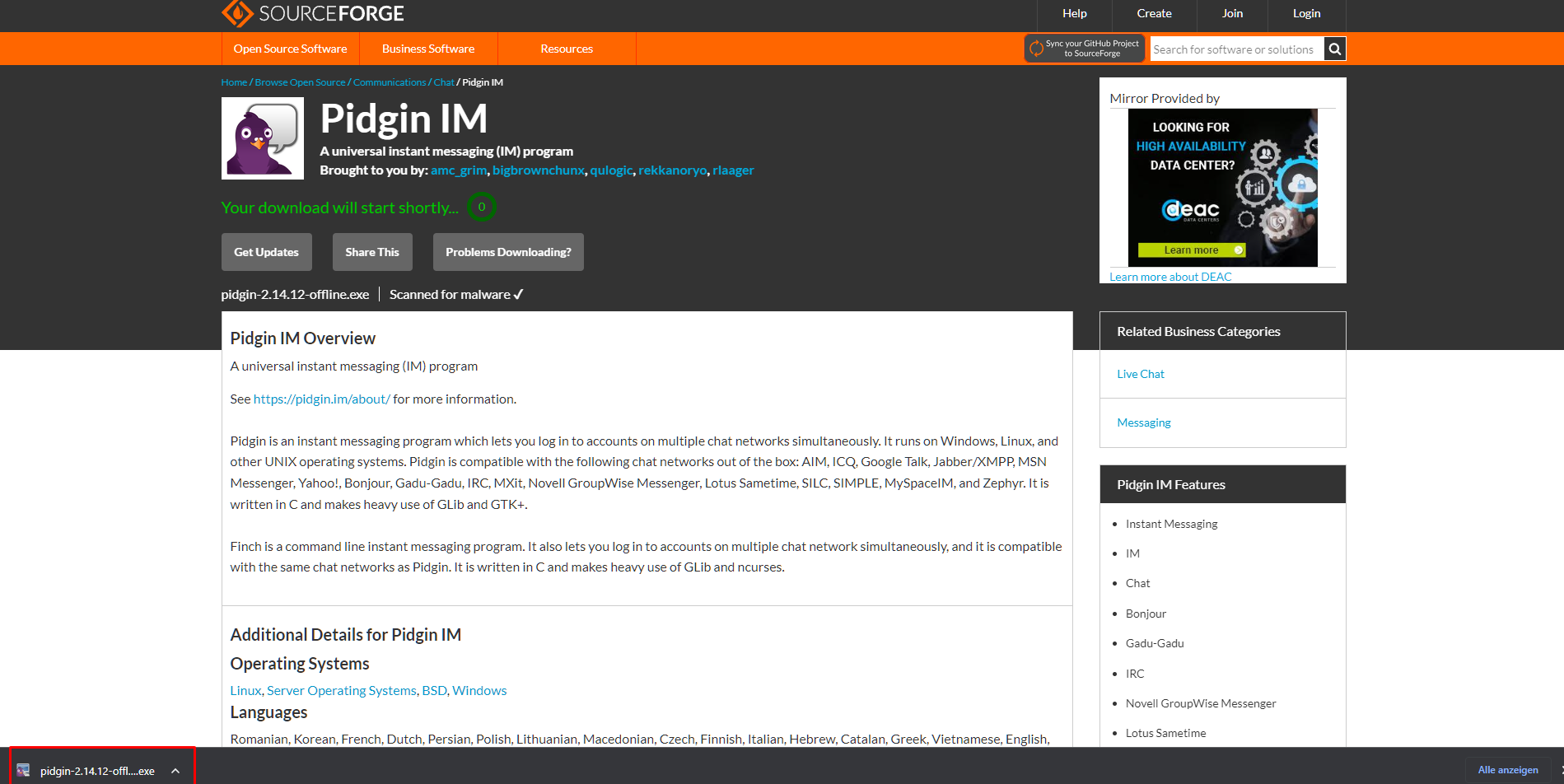Open Linux operating system link
This screenshot has height=784, width=1564.
[x=245, y=691]
